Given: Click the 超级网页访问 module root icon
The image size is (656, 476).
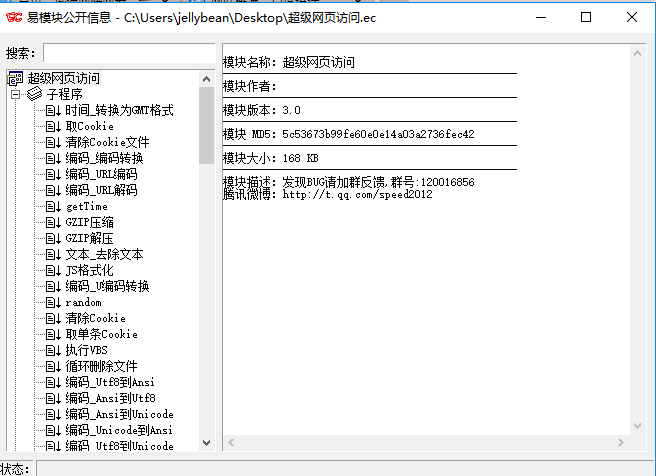Looking at the screenshot, I should click(15, 78).
